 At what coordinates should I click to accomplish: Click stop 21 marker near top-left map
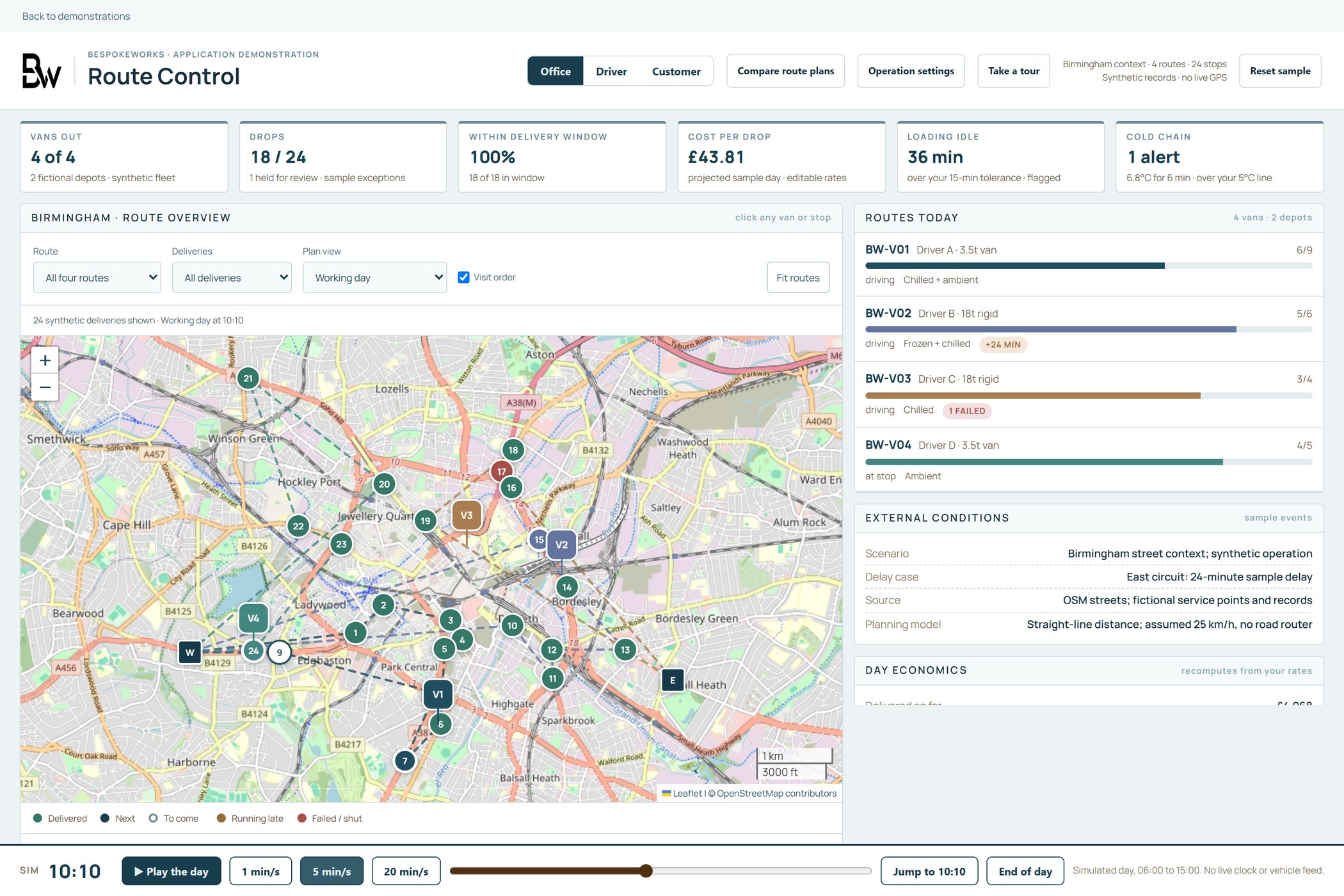coord(248,378)
